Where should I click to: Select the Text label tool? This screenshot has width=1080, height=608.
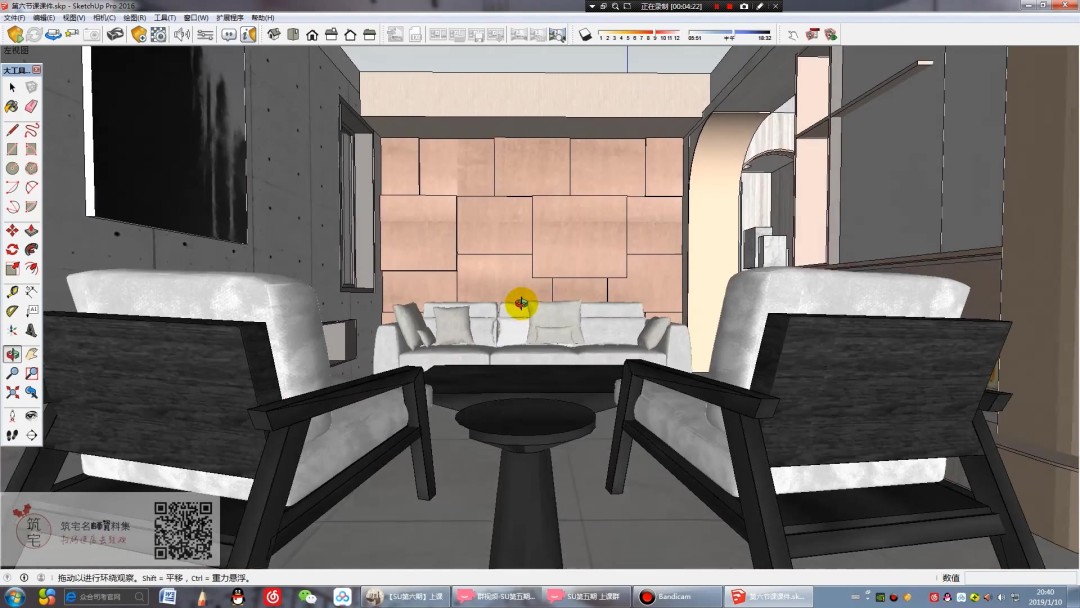pyautogui.click(x=32, y=311)
